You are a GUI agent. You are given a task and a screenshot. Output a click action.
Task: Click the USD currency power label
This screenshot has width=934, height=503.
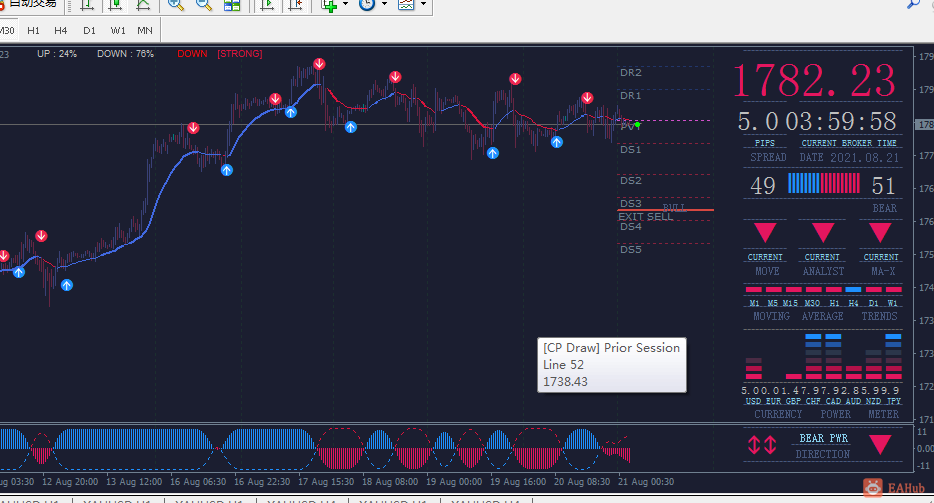pos(754,401)
